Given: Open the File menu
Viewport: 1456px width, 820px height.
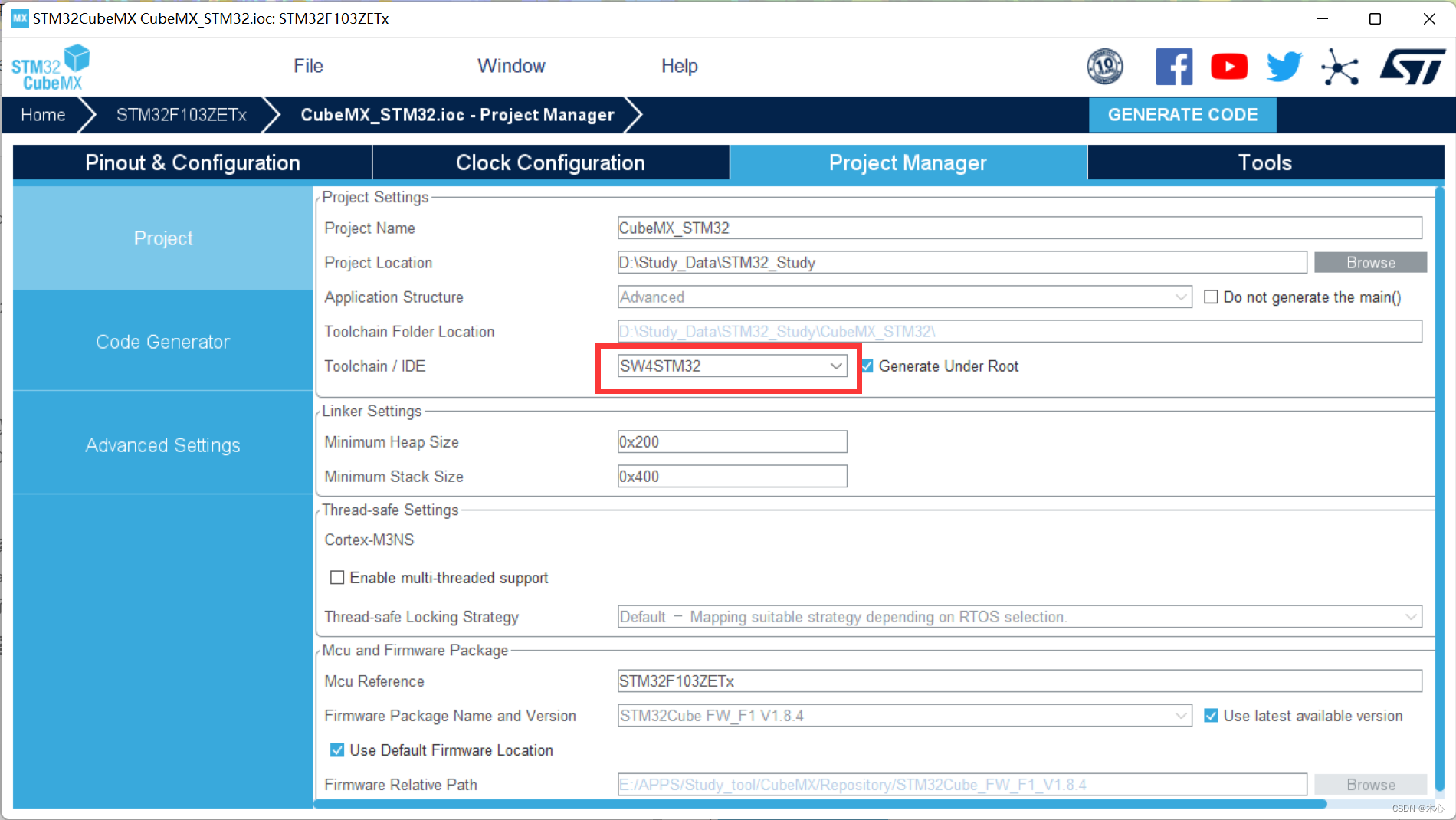Looking at the screenshot, I should pos(308,66).
